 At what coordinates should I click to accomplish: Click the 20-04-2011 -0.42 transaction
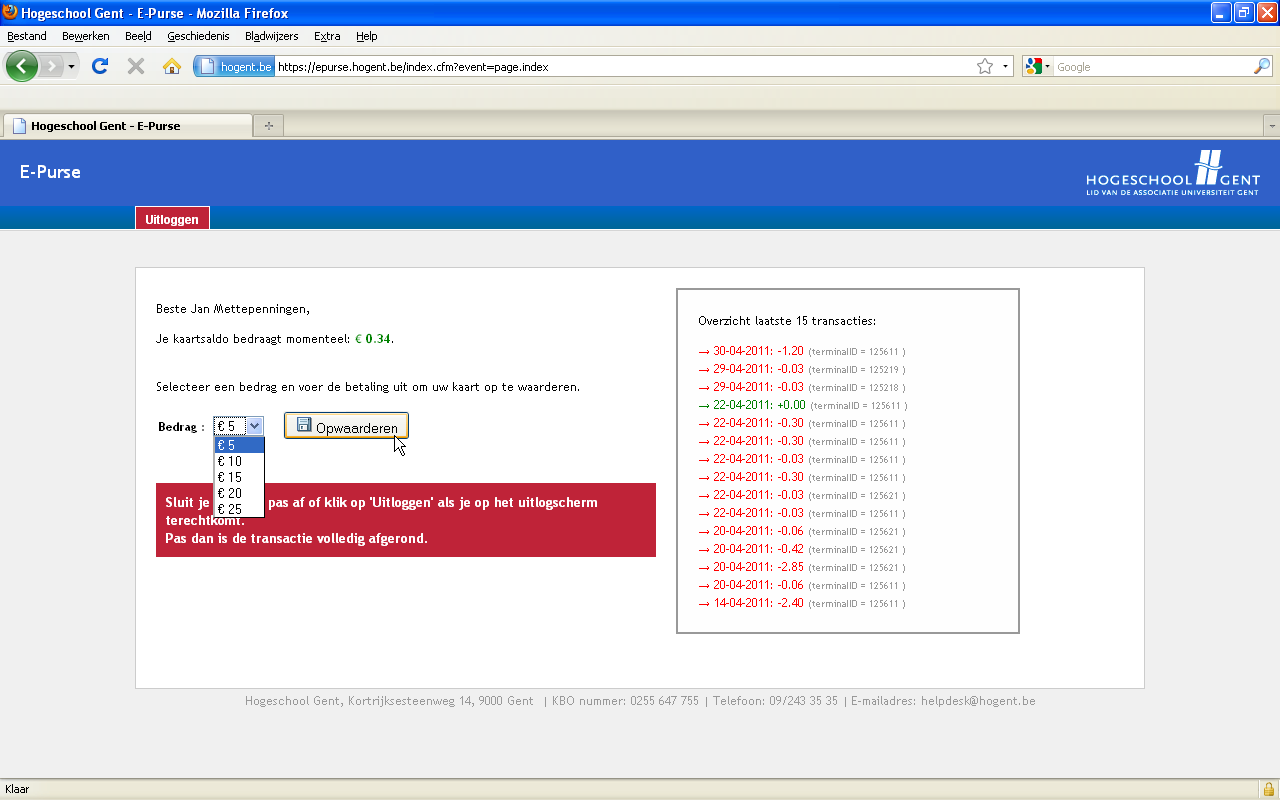802,549
